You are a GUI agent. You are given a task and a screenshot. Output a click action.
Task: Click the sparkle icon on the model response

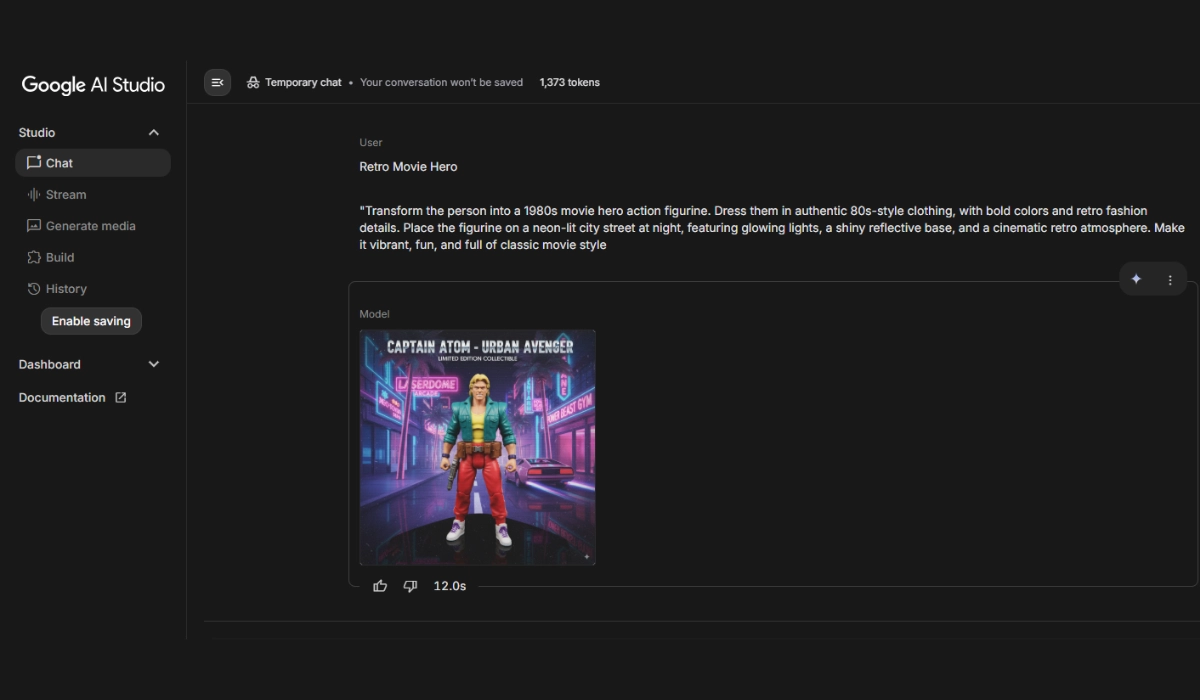[1136, 280]
